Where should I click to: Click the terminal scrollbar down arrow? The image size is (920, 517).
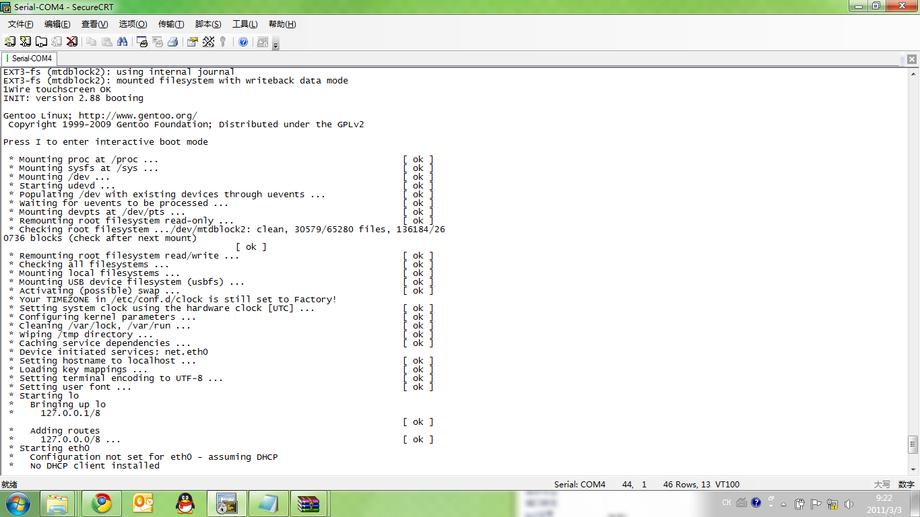913,469
